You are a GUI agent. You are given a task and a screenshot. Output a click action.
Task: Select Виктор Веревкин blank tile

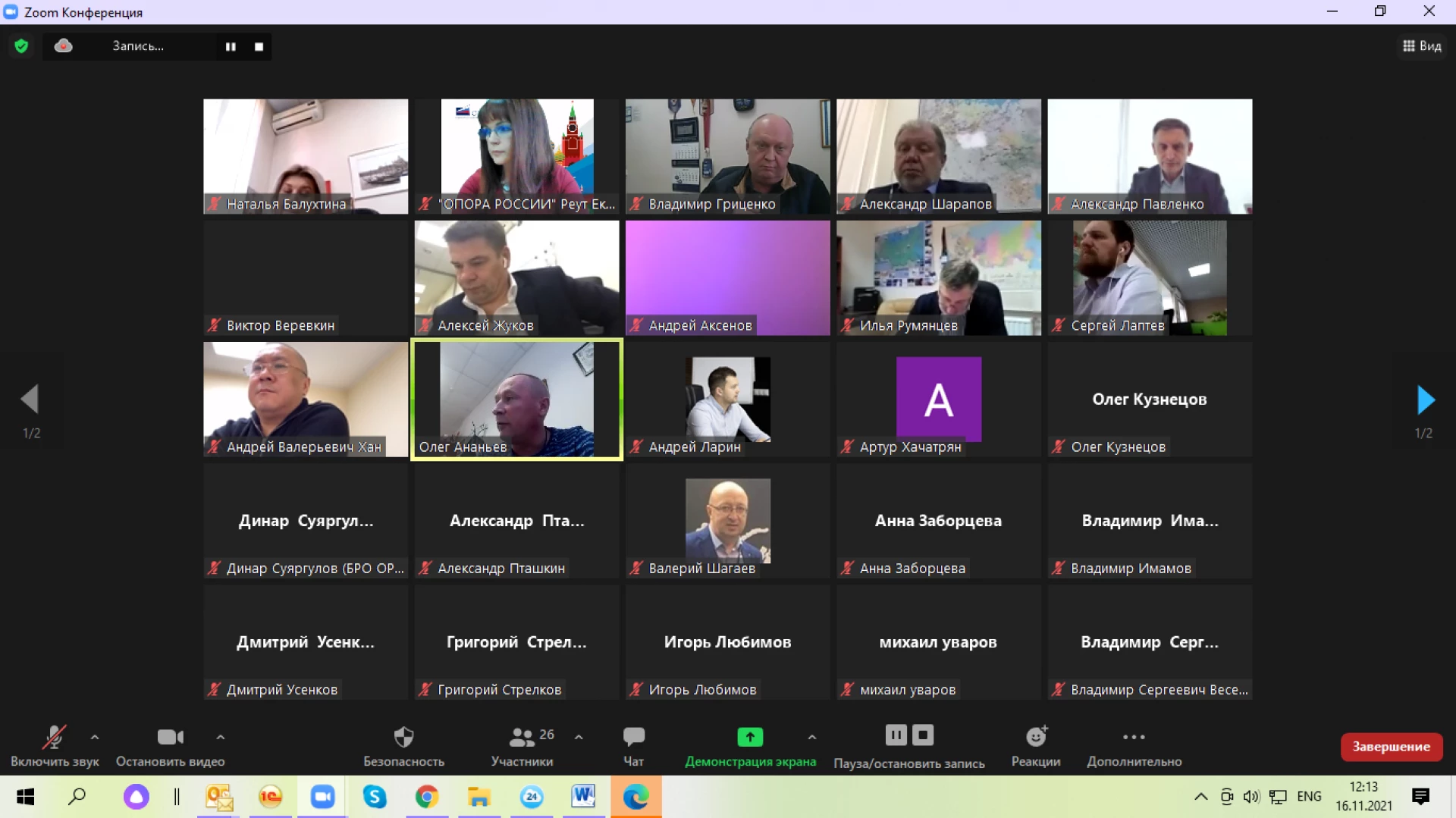pos(306,277)
